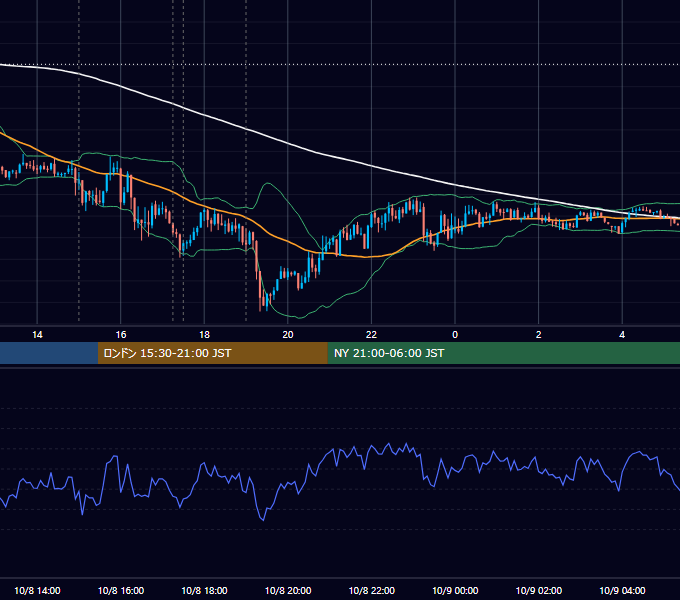Click the hour label 22 on the price chart axis
The height and width of the screenshot is (600, 680).
pos(371,335)
